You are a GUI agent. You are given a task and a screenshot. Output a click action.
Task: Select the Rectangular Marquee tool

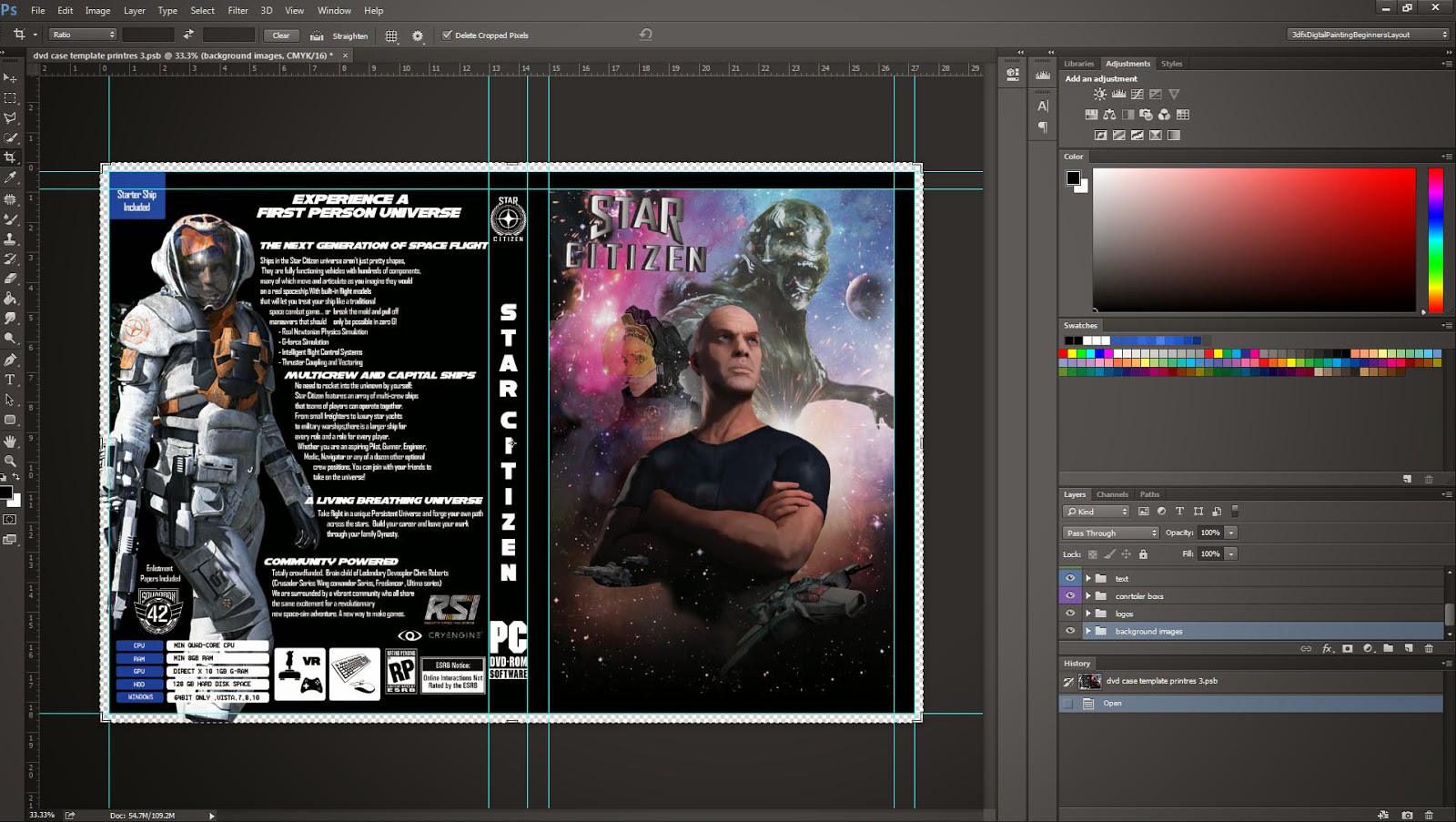coord(10,98)
